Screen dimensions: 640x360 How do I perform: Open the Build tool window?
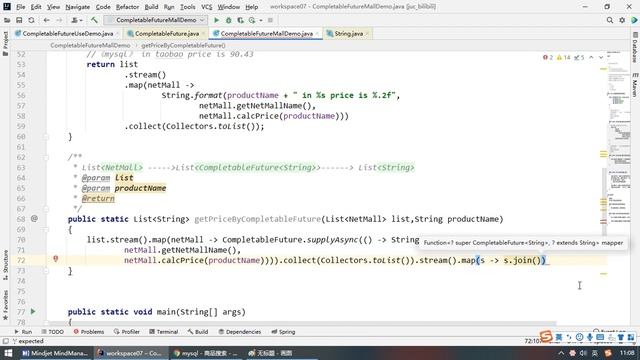click(x=198, y=332)
